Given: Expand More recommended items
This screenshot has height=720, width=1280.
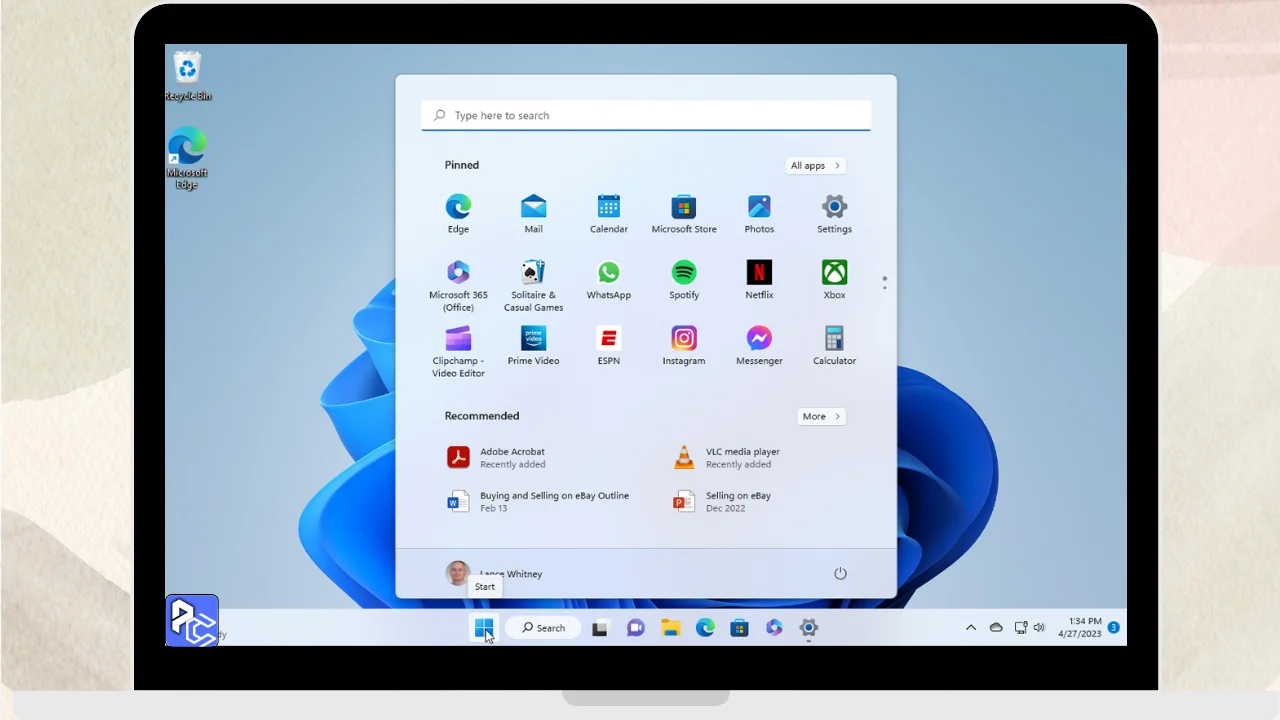Looking at the screenshot, I should pos(821,417).
